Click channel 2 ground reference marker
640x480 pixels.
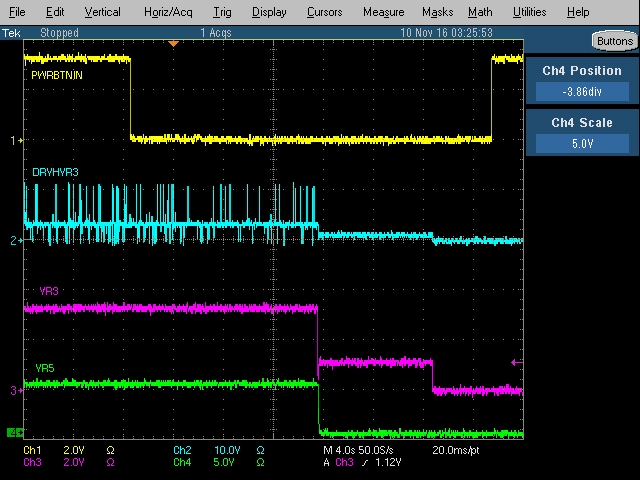(x=13, y=241)
